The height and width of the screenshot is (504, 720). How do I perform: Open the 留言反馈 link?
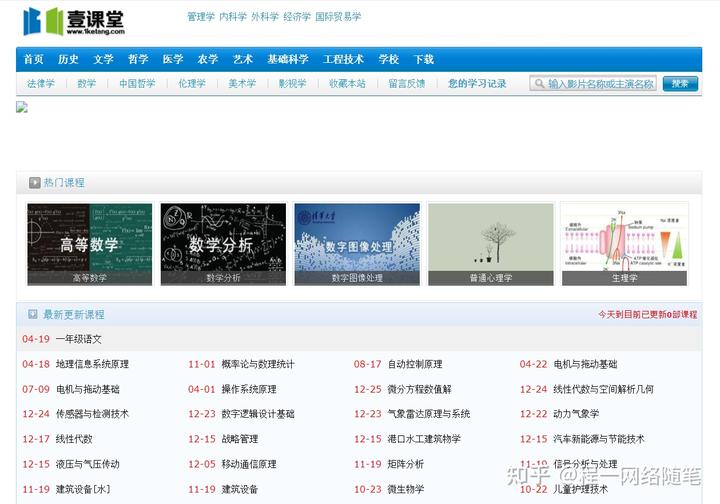click(x=406, y=84)
